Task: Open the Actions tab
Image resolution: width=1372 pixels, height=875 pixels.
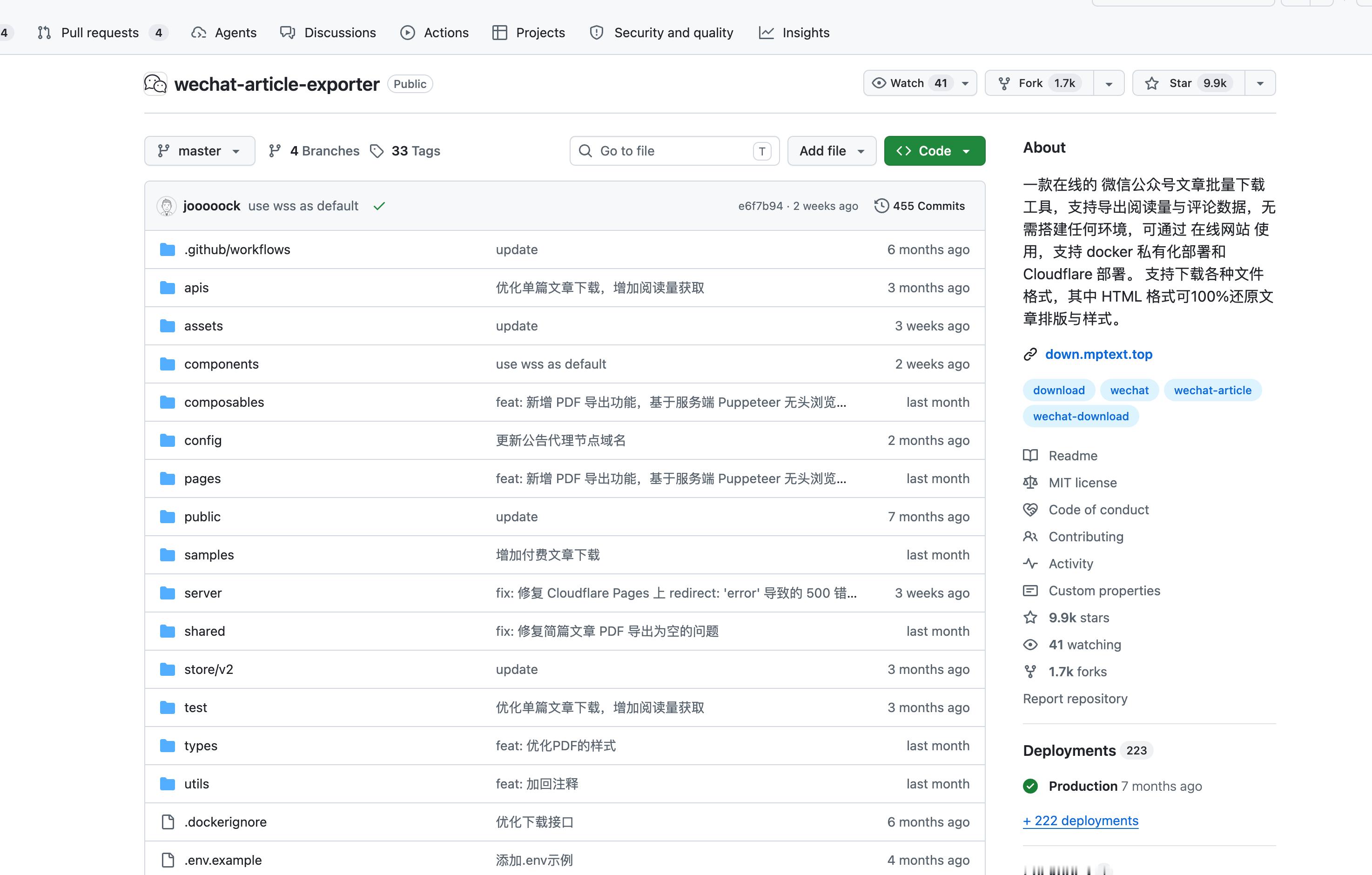Action: (x=435, y=33)
